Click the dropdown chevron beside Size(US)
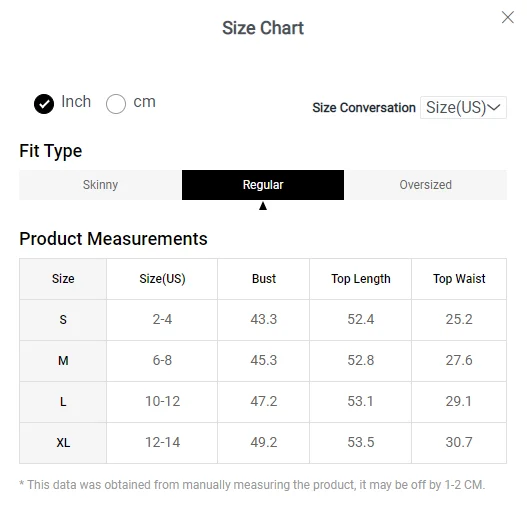The height and width of the screenshot is (510, 527). 494,108
